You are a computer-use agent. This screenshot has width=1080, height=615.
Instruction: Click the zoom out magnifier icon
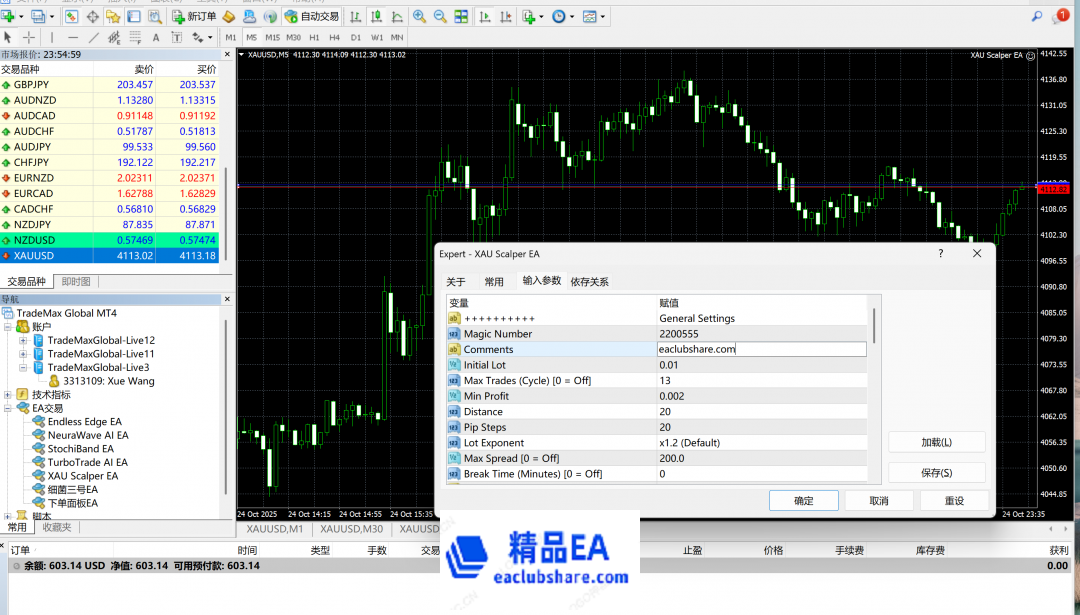tap(440, 16)
